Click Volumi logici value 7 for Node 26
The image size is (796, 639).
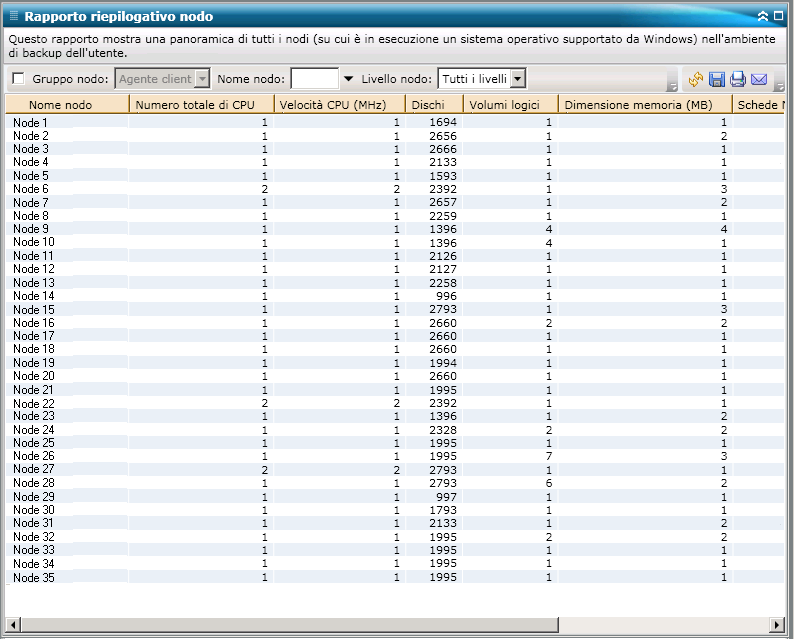548,456
